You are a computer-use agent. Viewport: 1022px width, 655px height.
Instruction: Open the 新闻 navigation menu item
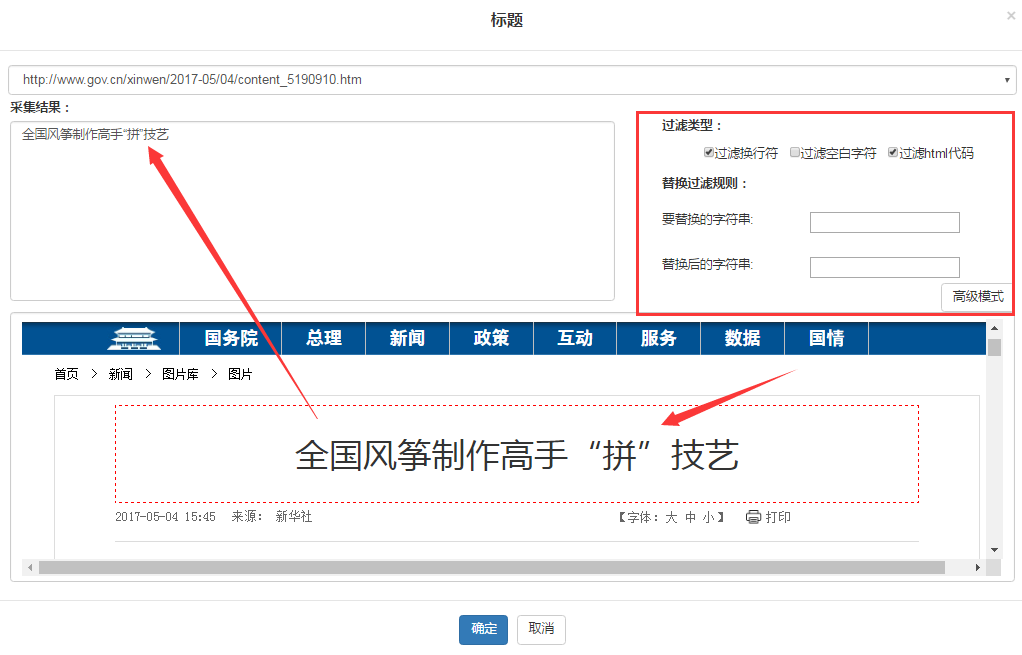click(x=407, y=338)
